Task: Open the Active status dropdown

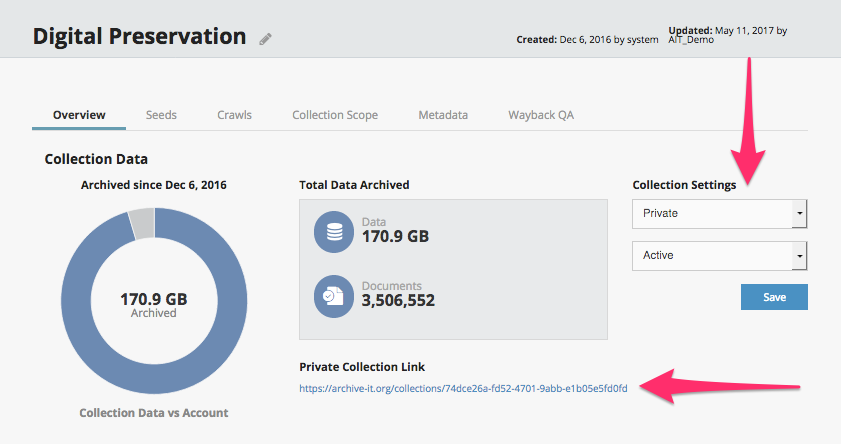Action: click(711, 255)
